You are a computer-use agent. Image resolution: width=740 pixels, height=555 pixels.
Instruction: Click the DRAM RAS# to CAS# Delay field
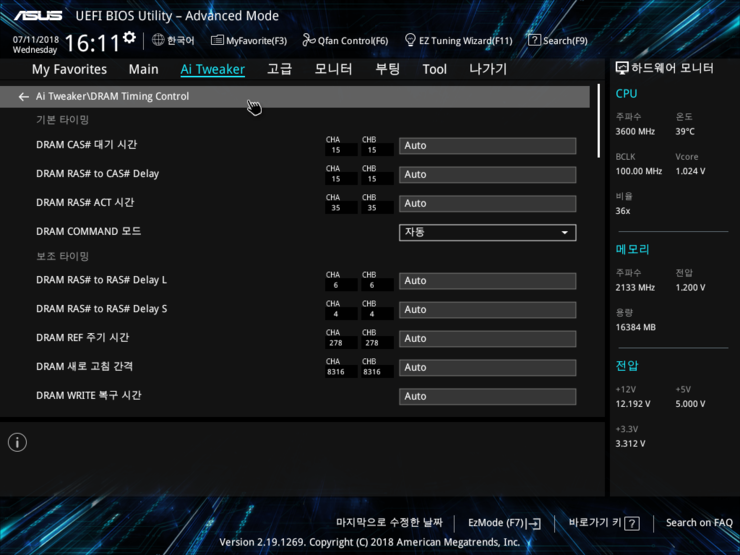pos(488,175)
